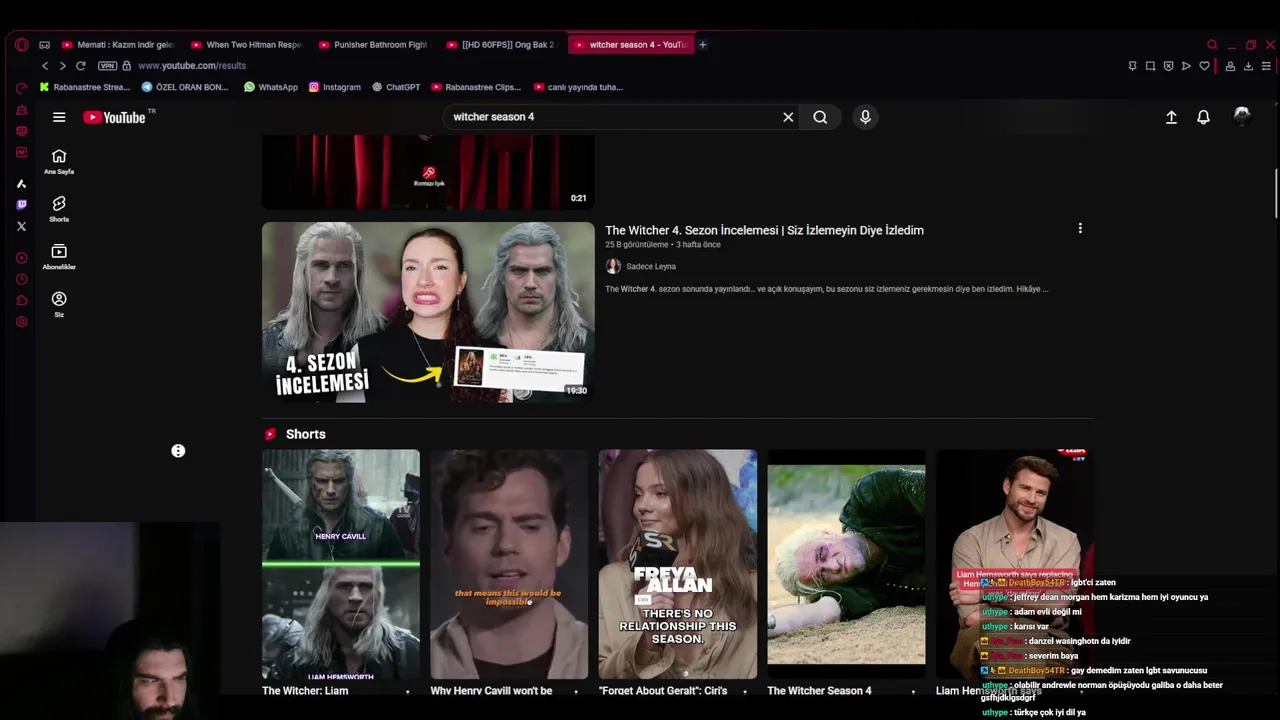
Task: Open the Opera sidebar Aria AI icon
Action: (x=22, y=184)
